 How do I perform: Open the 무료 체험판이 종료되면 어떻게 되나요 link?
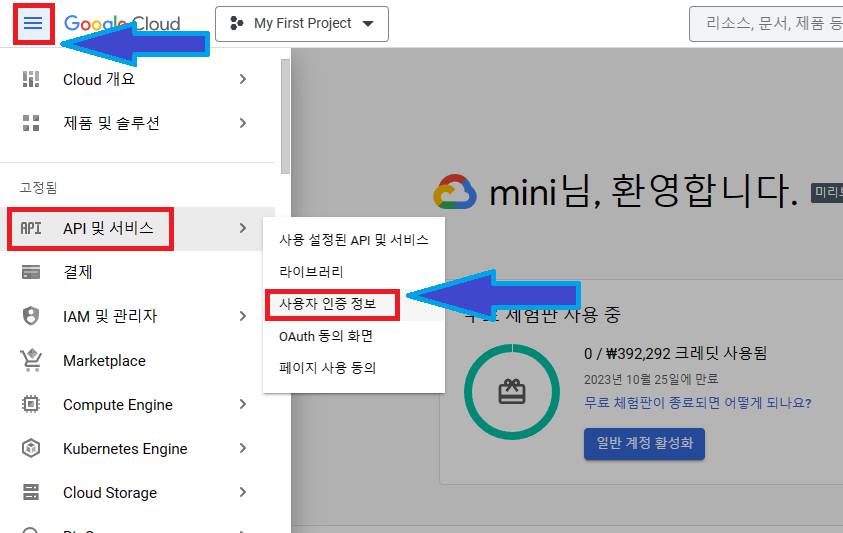[x=697, y=403]
